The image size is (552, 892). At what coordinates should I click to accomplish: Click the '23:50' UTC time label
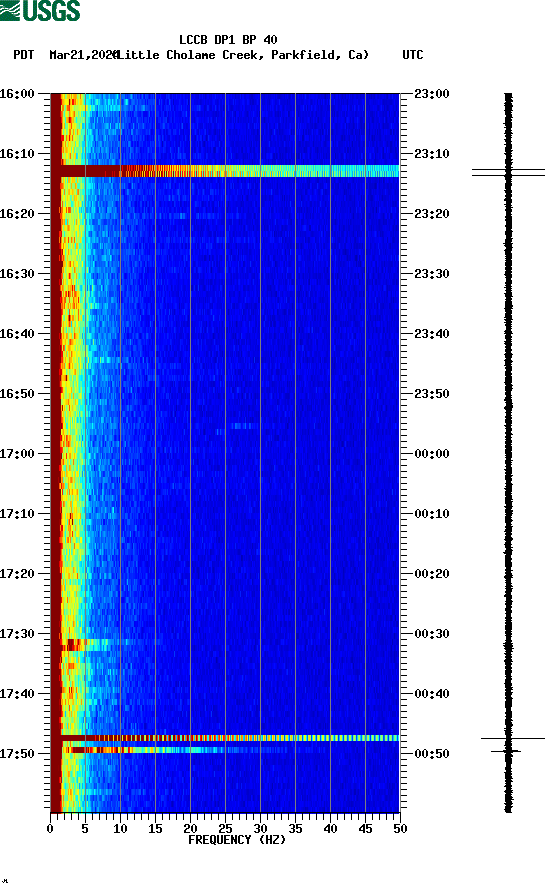[432, 394]
